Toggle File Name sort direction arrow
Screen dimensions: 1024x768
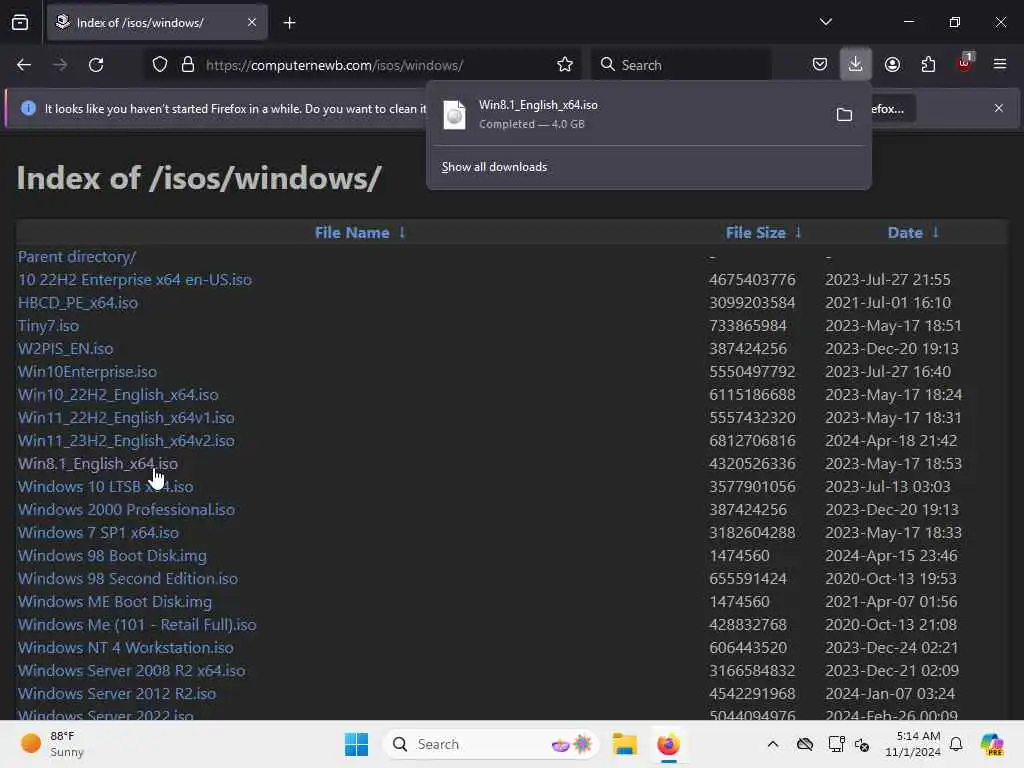[x=402, y=232]
